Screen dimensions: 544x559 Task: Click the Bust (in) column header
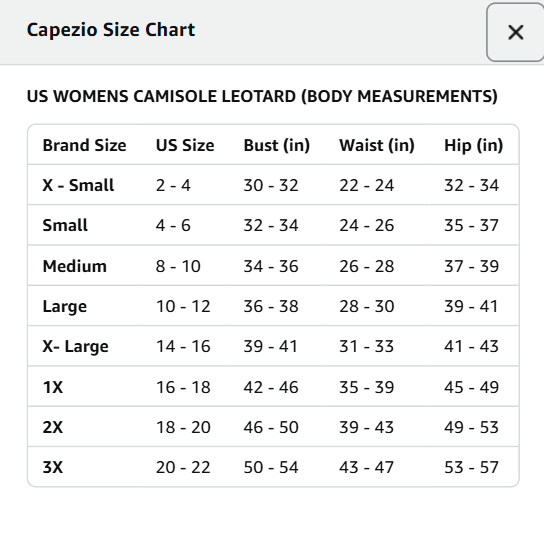(x=277, y=145)
